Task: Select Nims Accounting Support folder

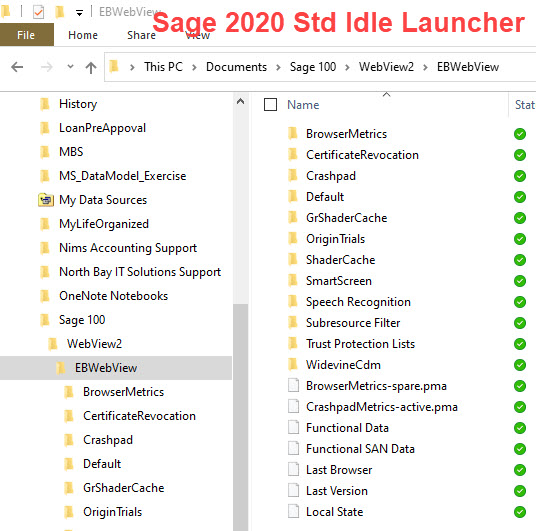Action: tap(128, 248)
